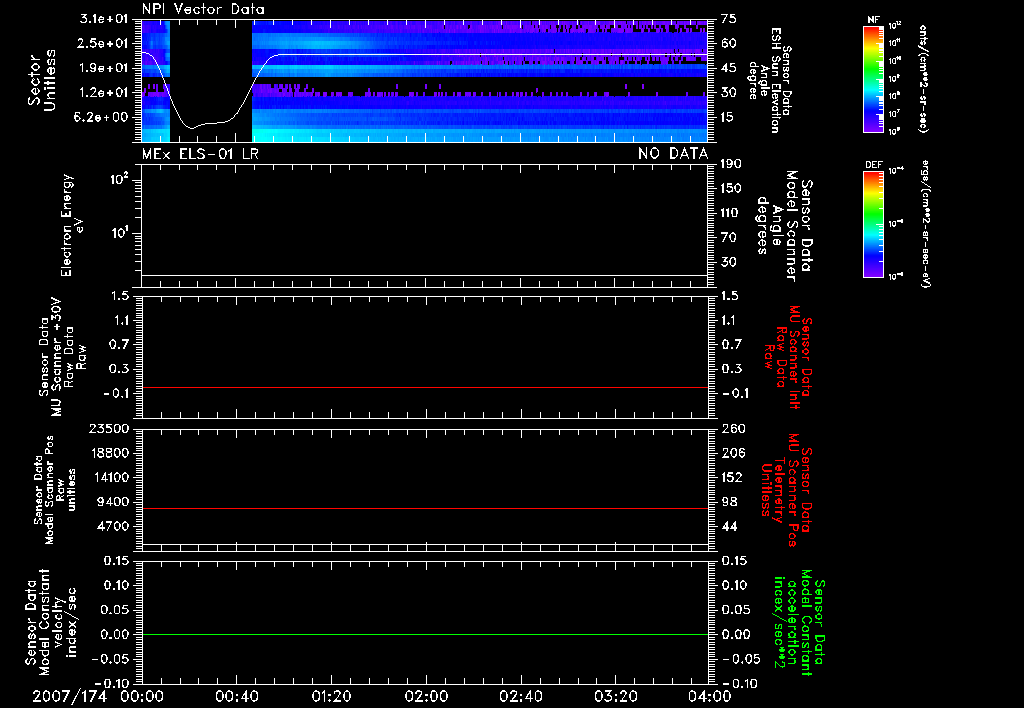
Task: Click the 'NPI Vector Data' panel title
Action: click(203, 9)
